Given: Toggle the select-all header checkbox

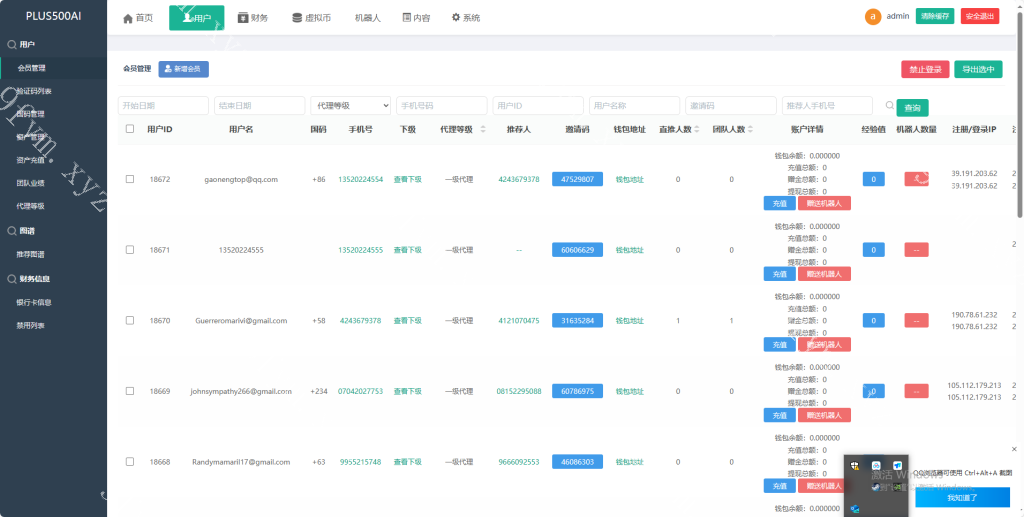Looking at the screenshot, I should (130, 129).
